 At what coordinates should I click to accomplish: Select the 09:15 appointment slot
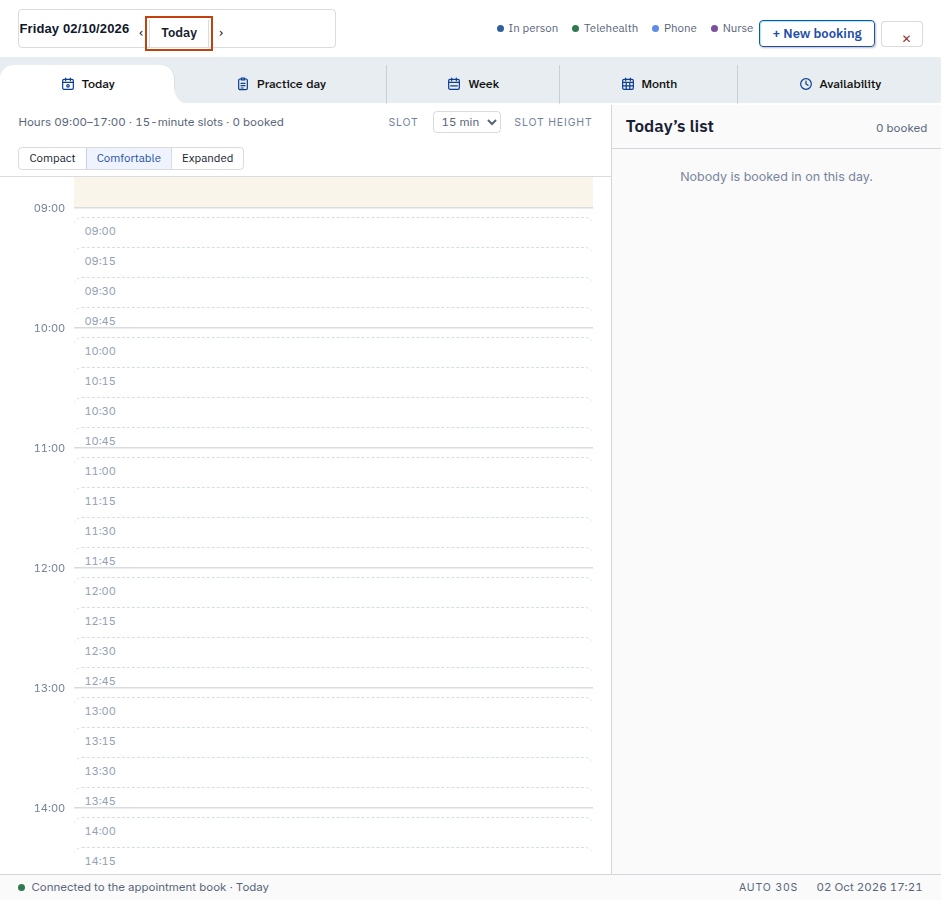point(334,262)
